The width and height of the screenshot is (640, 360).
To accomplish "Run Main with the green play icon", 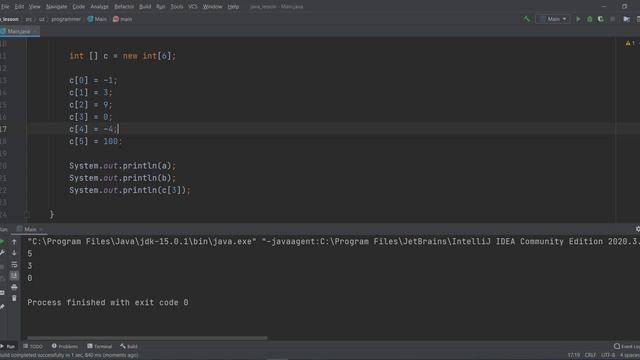I will 578,19.
